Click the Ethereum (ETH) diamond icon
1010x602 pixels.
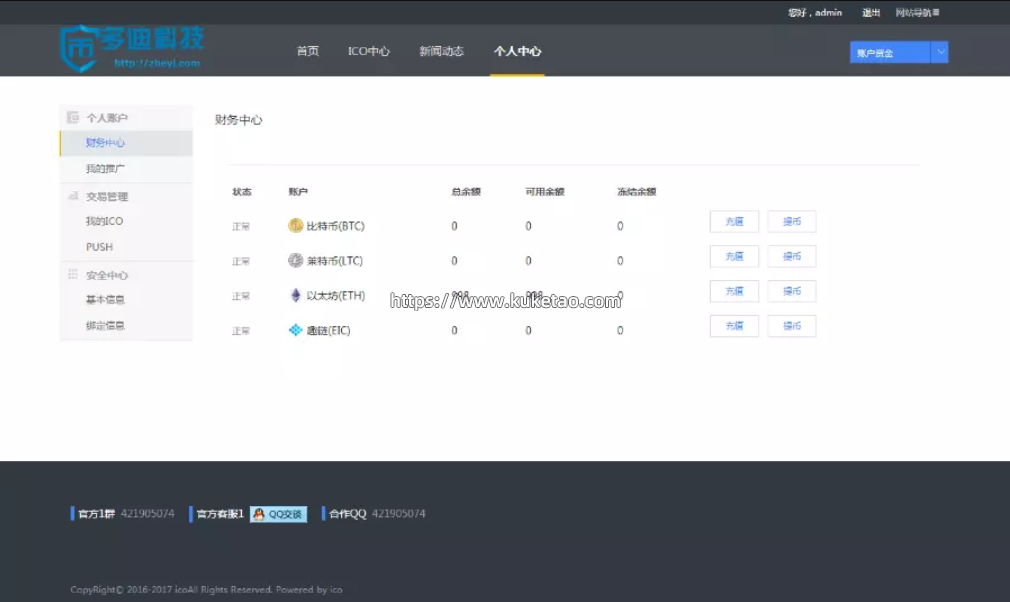click(295, 296)
